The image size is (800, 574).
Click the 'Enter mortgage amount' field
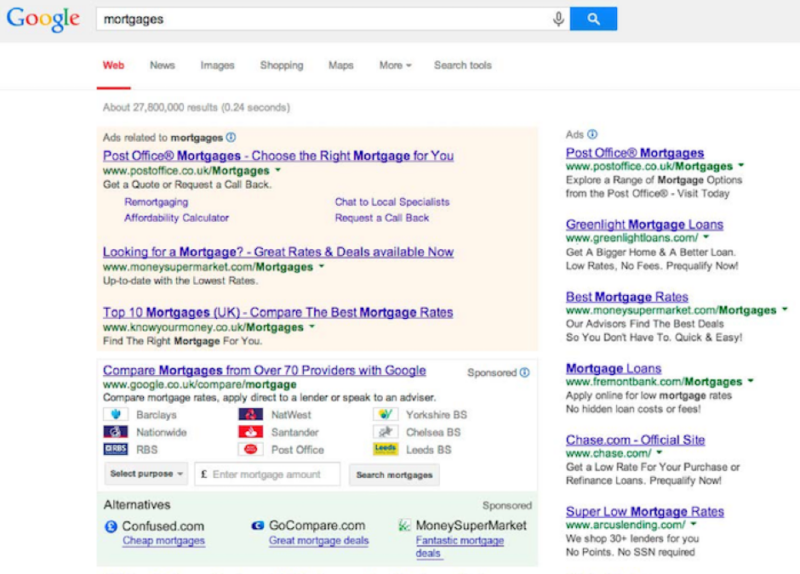point(267,475)
